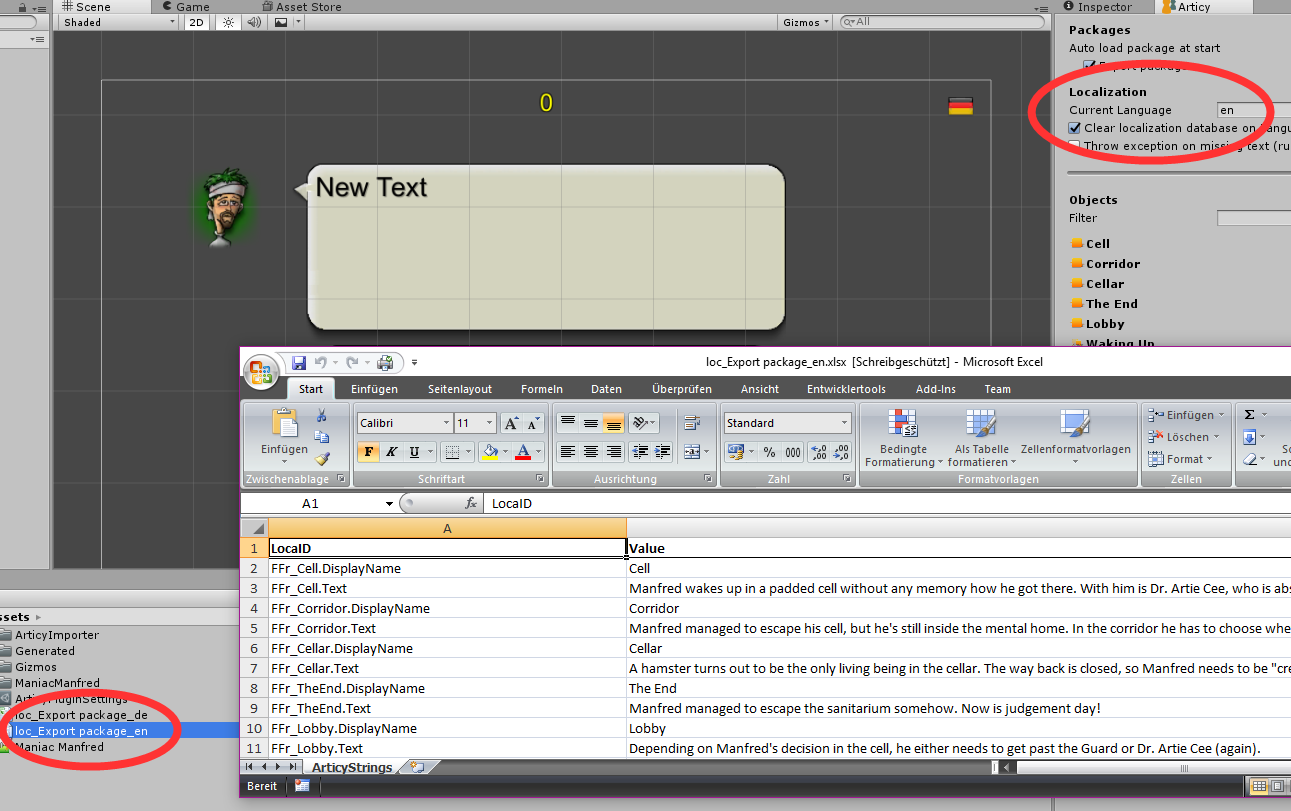Viewport: 1291px width, 811px height.
Task: Center text horizontally in Excel
Action: coord(591,452)
